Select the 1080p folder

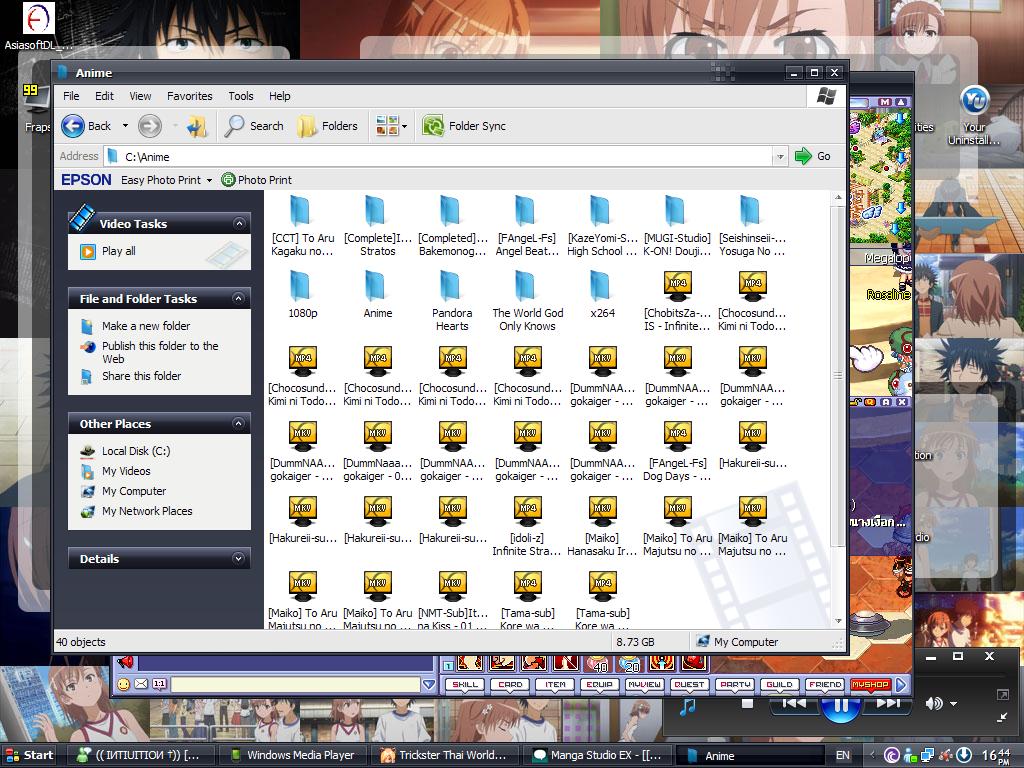pos(302,295)
